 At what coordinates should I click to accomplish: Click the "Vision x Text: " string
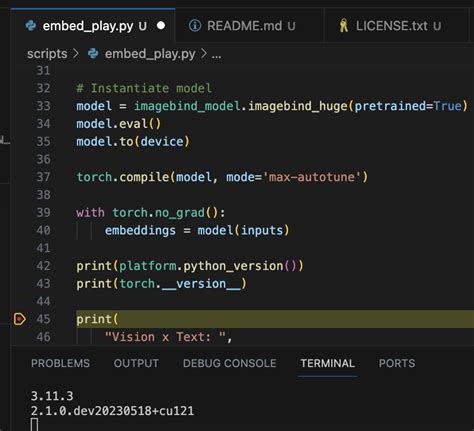165,337
